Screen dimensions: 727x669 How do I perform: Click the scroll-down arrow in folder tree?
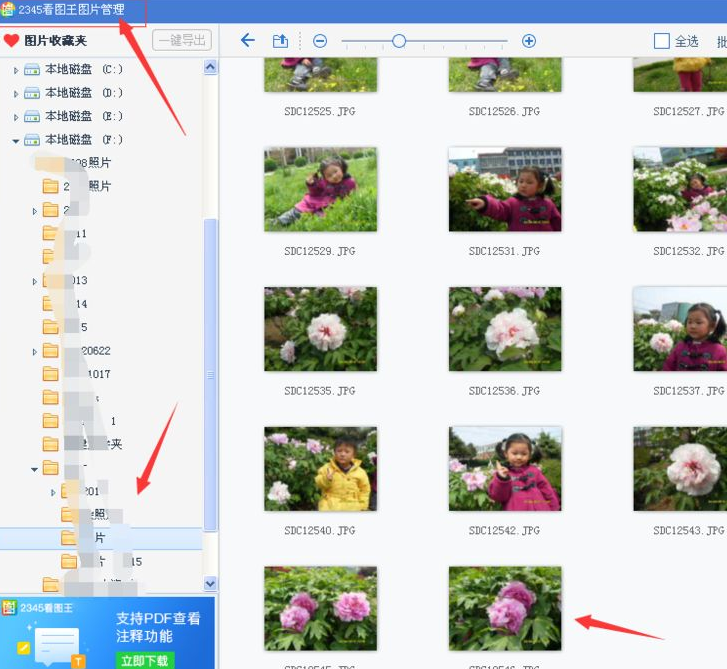(210, 583)
